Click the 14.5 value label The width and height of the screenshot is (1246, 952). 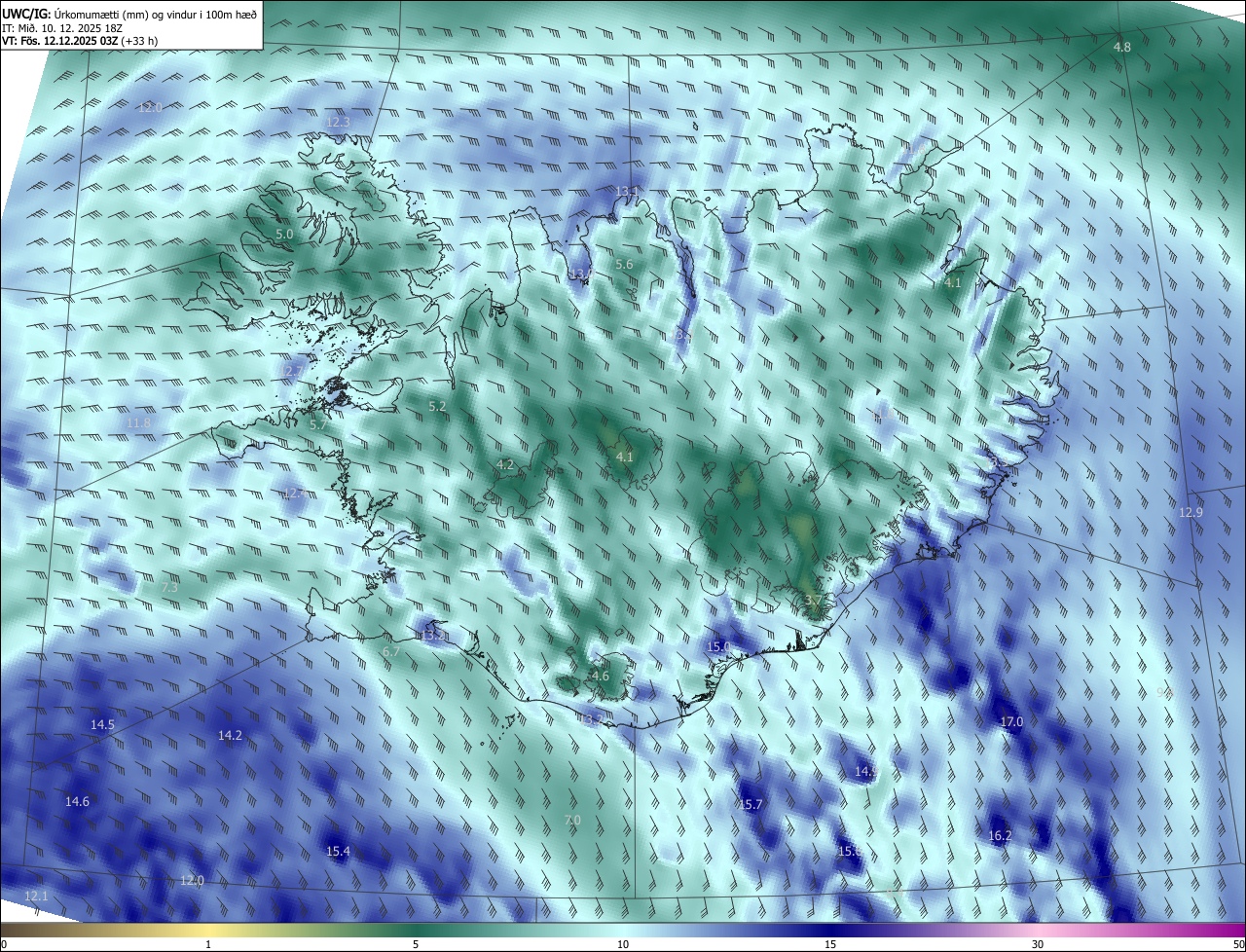[x=102, y=724]
